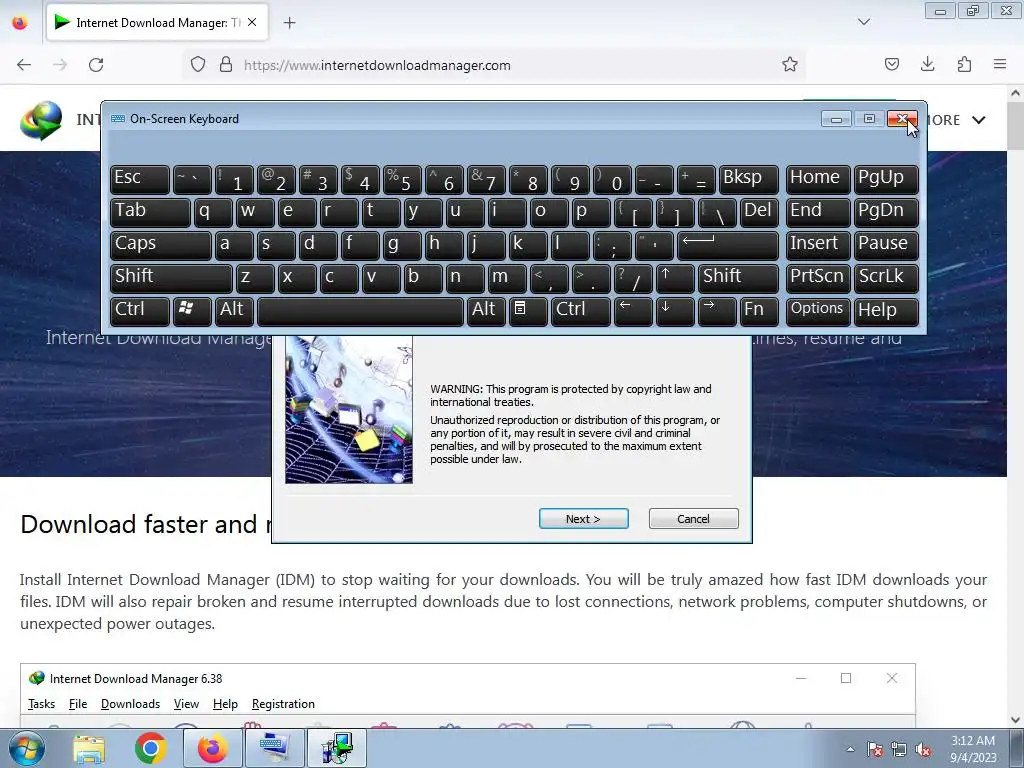Image resolution: width=1024 pixels, height=768 pixels.
Task: Click the Esc key on On-Screen Keyboard
Action: click(140, 179)
